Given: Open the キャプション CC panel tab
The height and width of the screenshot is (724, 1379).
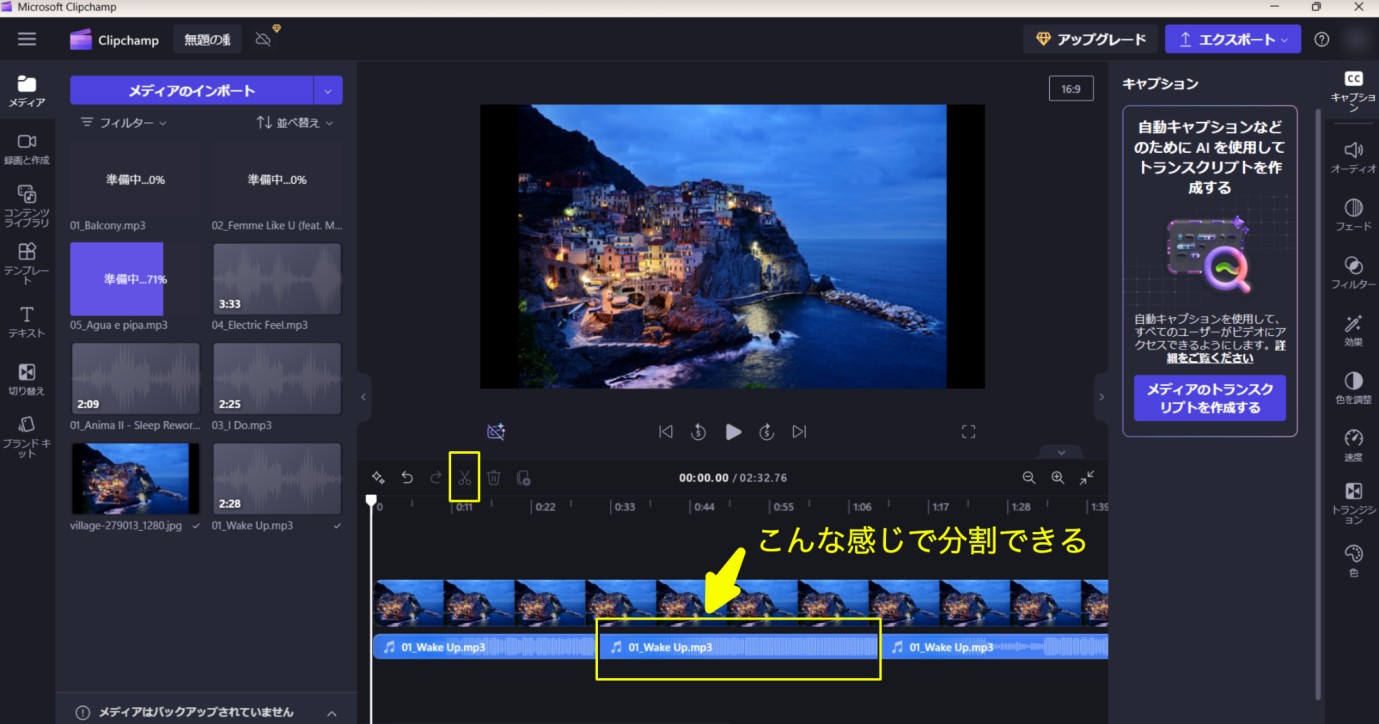Looking at the screenshot, I should 1353,91.
